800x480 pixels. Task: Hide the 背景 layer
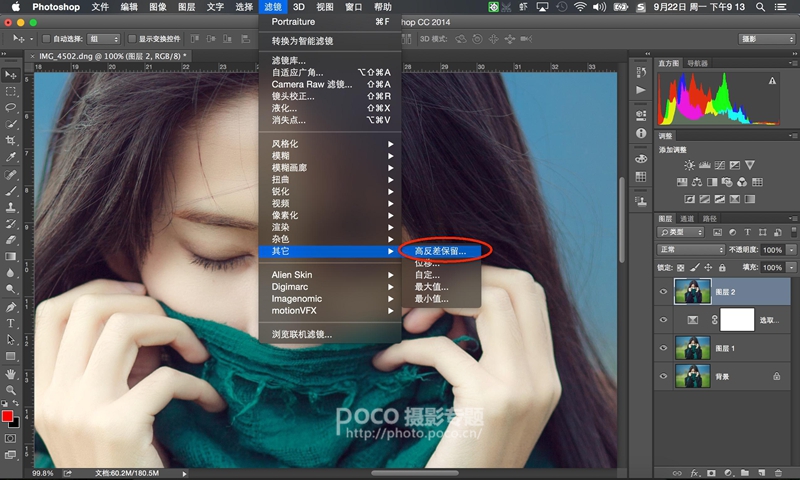[663, 376]
